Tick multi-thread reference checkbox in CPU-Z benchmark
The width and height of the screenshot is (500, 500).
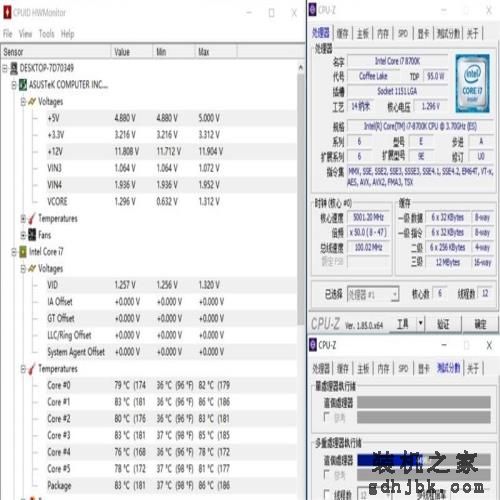coord(327,474)
